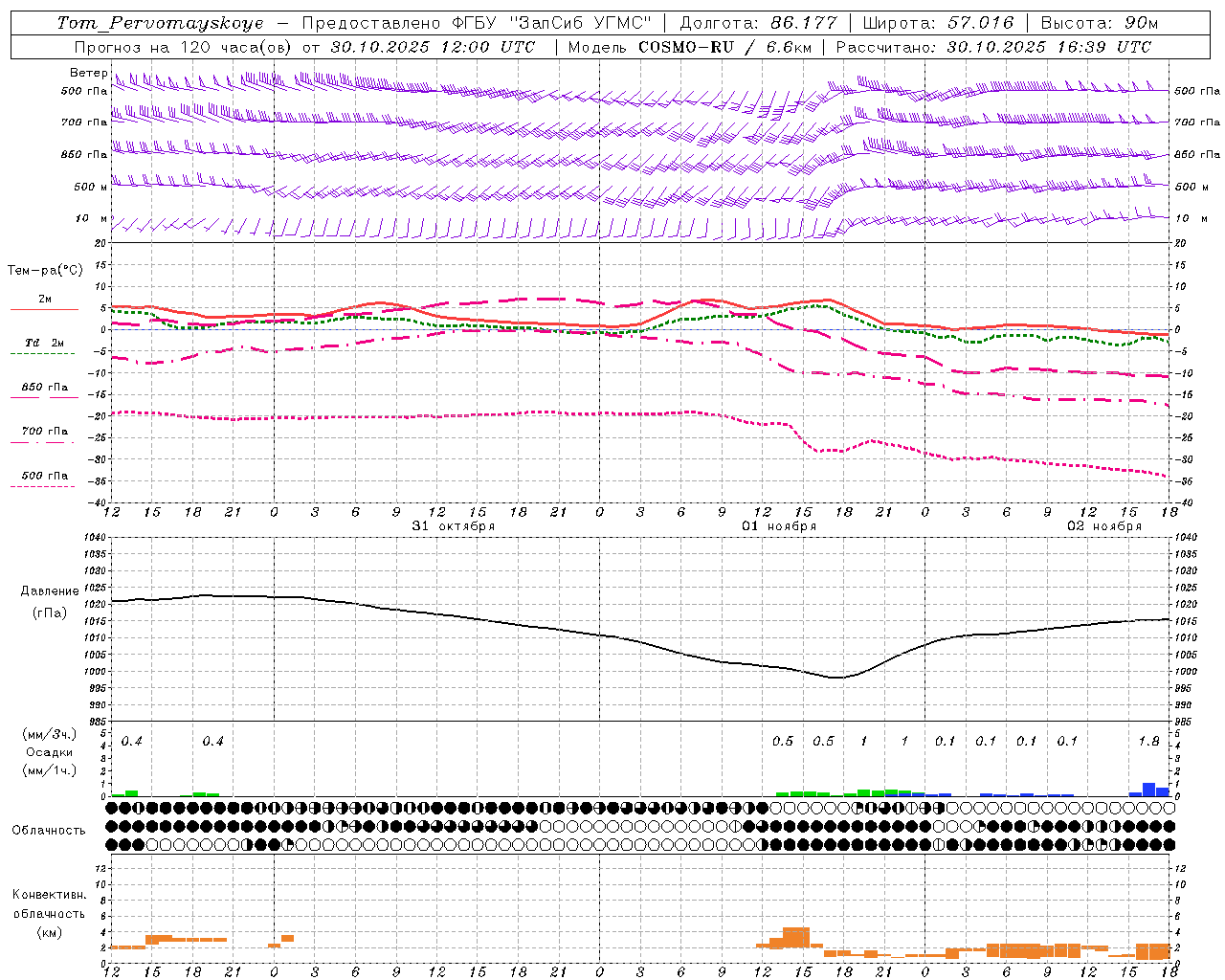Screen dimensions: 1225x980
Task: Click the Долгота: 86.177 value
Action: [758, 23]
